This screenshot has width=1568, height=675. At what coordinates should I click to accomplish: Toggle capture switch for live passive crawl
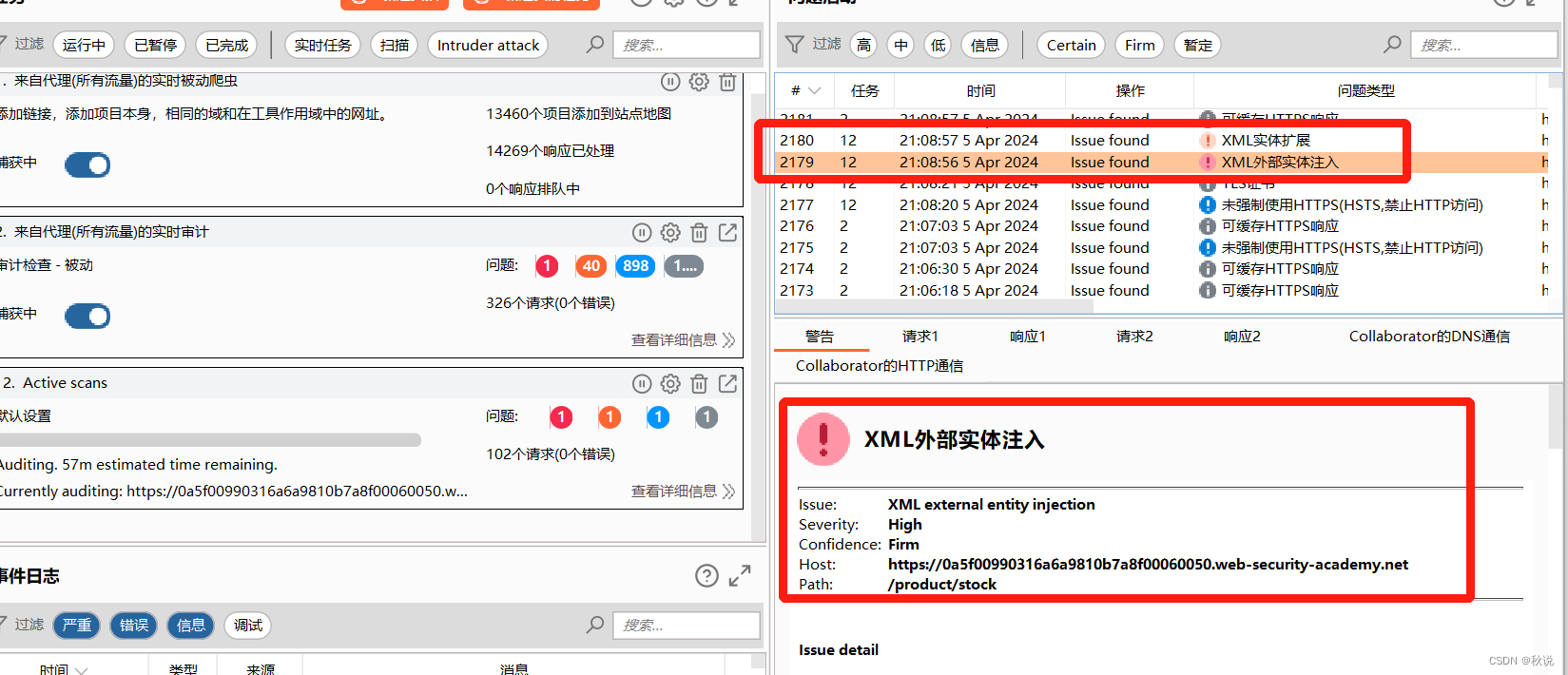87,165
